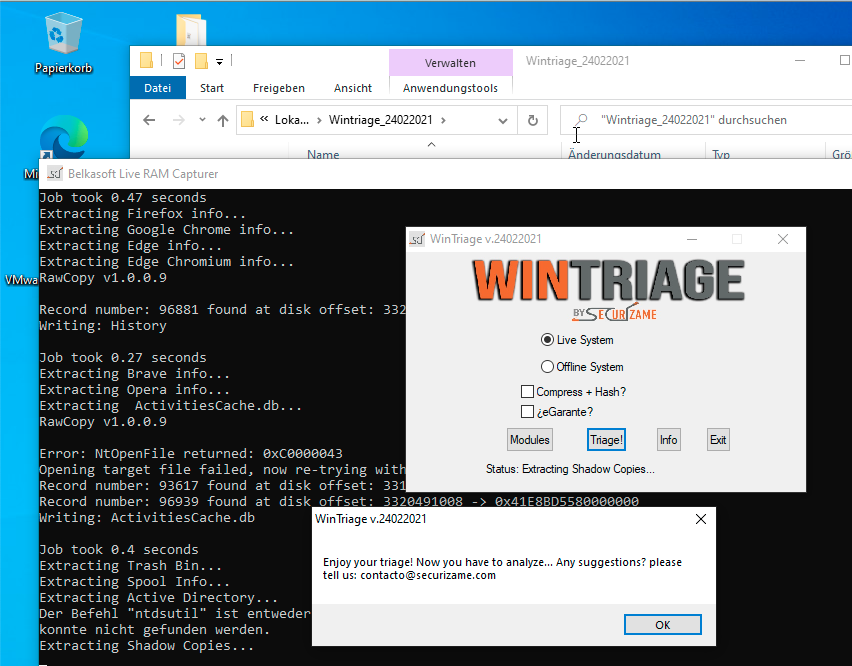
Task: Expand the hidden breadcrumb chevrons (<<)
Action: click(264, 119)
